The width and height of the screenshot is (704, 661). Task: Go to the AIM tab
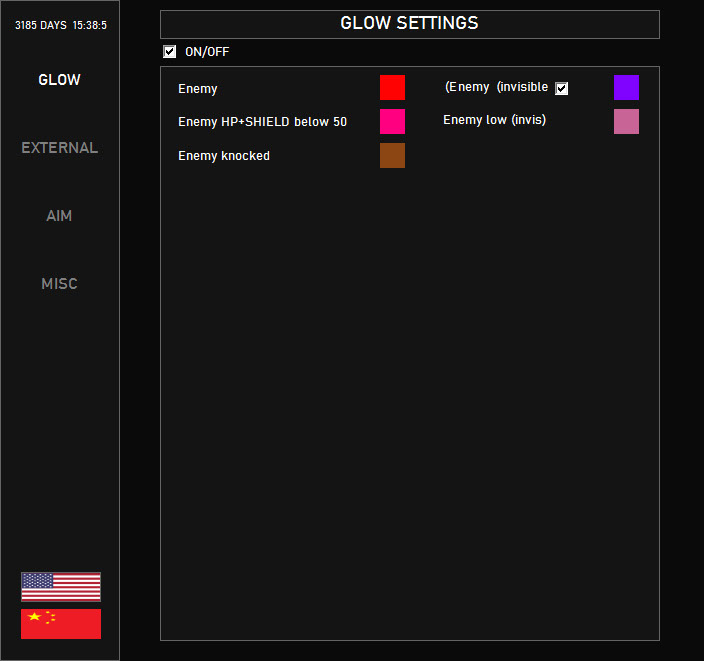59,216
